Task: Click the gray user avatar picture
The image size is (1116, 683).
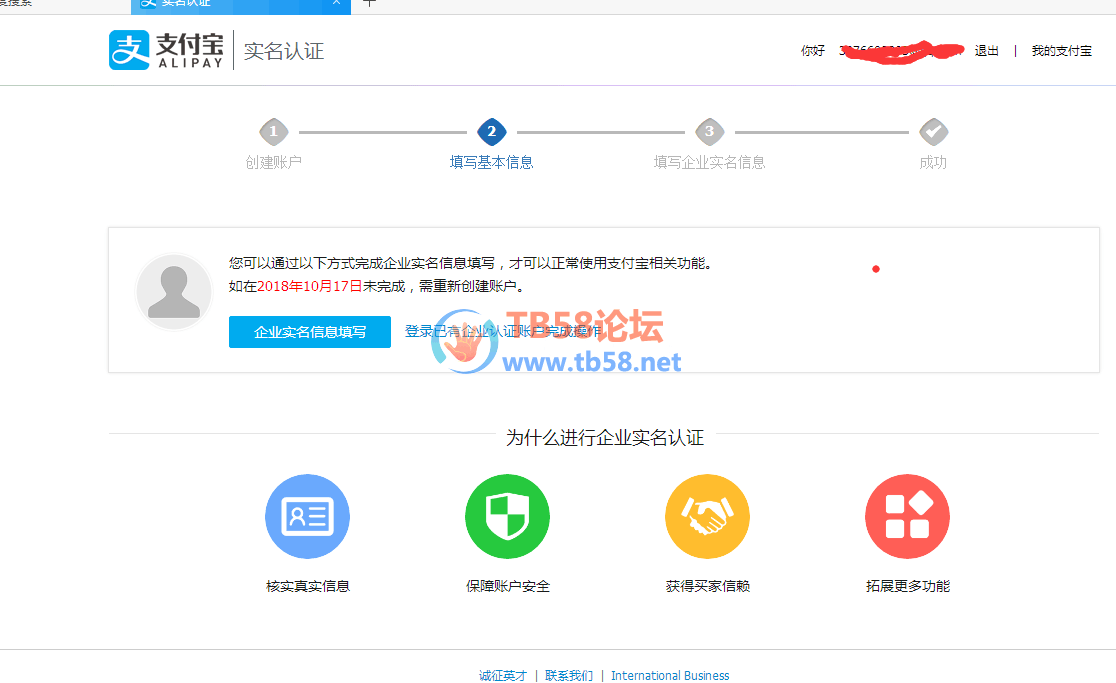Action: click(174, 292)
